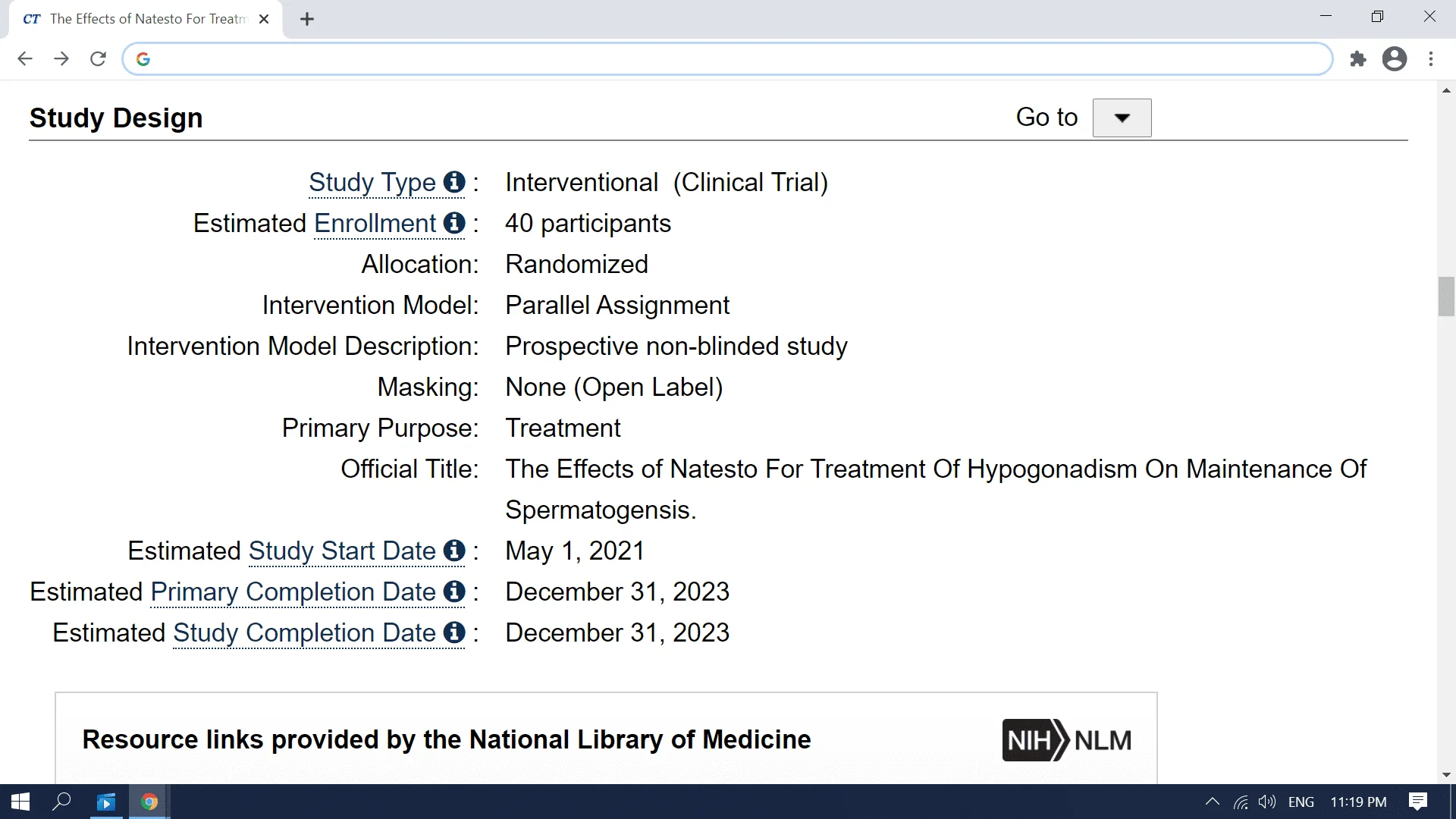The image size is (1456, 819).
Task: Click info icon next to Study Start Date
Action: click(454, 551)
